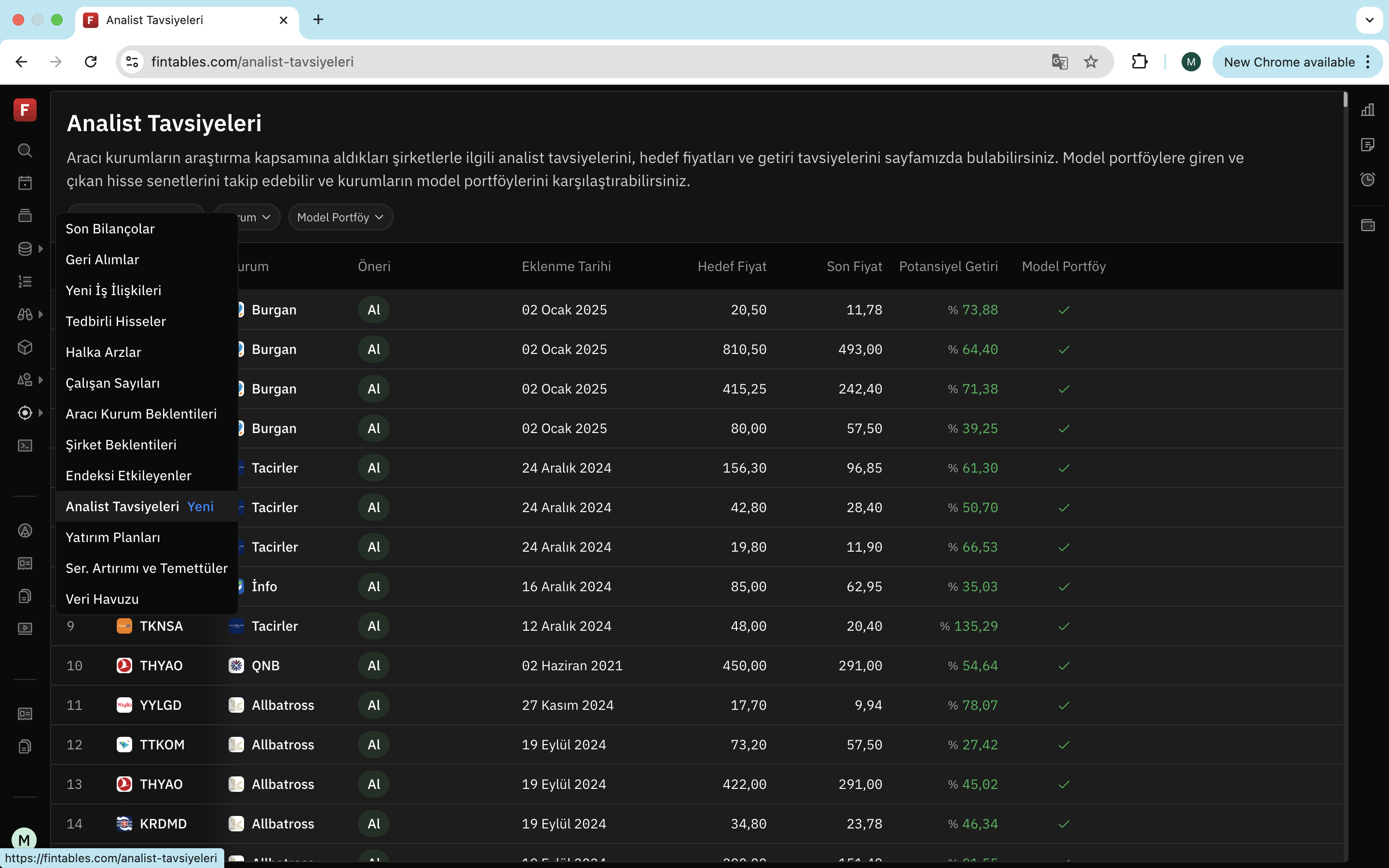Expand shapes sidebar submenu arrow

(41, 380)
